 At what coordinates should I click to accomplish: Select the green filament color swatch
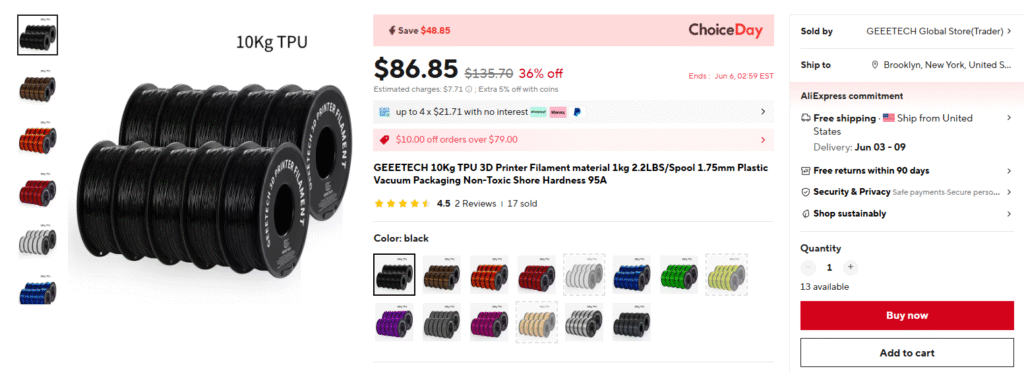(679, 274)
